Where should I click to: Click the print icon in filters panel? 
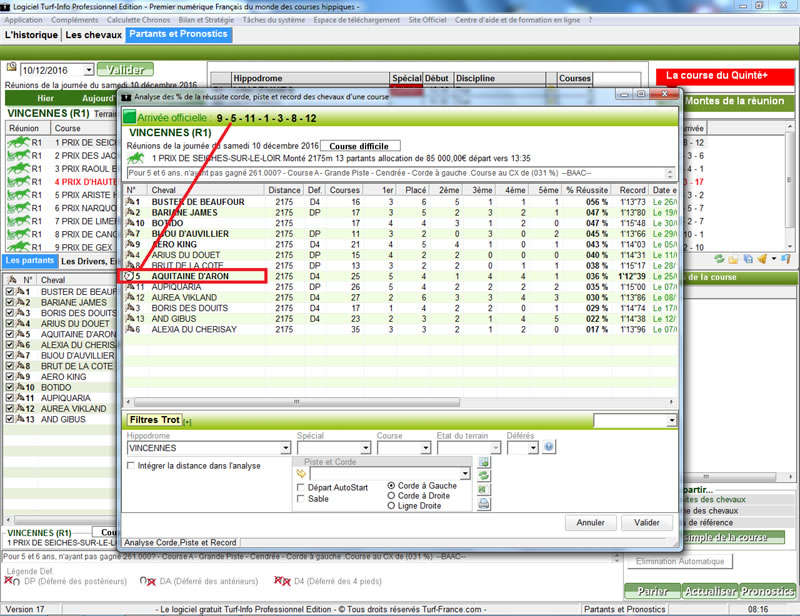pos(484,505)
